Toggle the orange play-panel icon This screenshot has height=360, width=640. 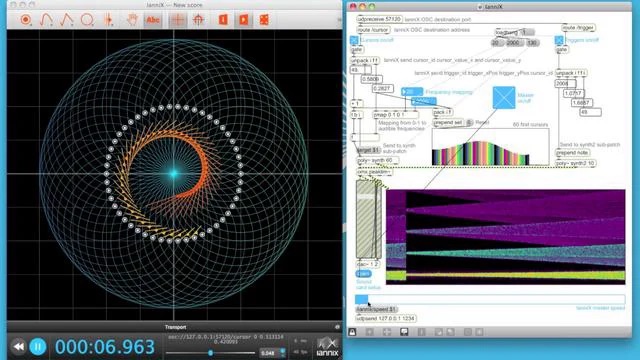pos(244,20)
